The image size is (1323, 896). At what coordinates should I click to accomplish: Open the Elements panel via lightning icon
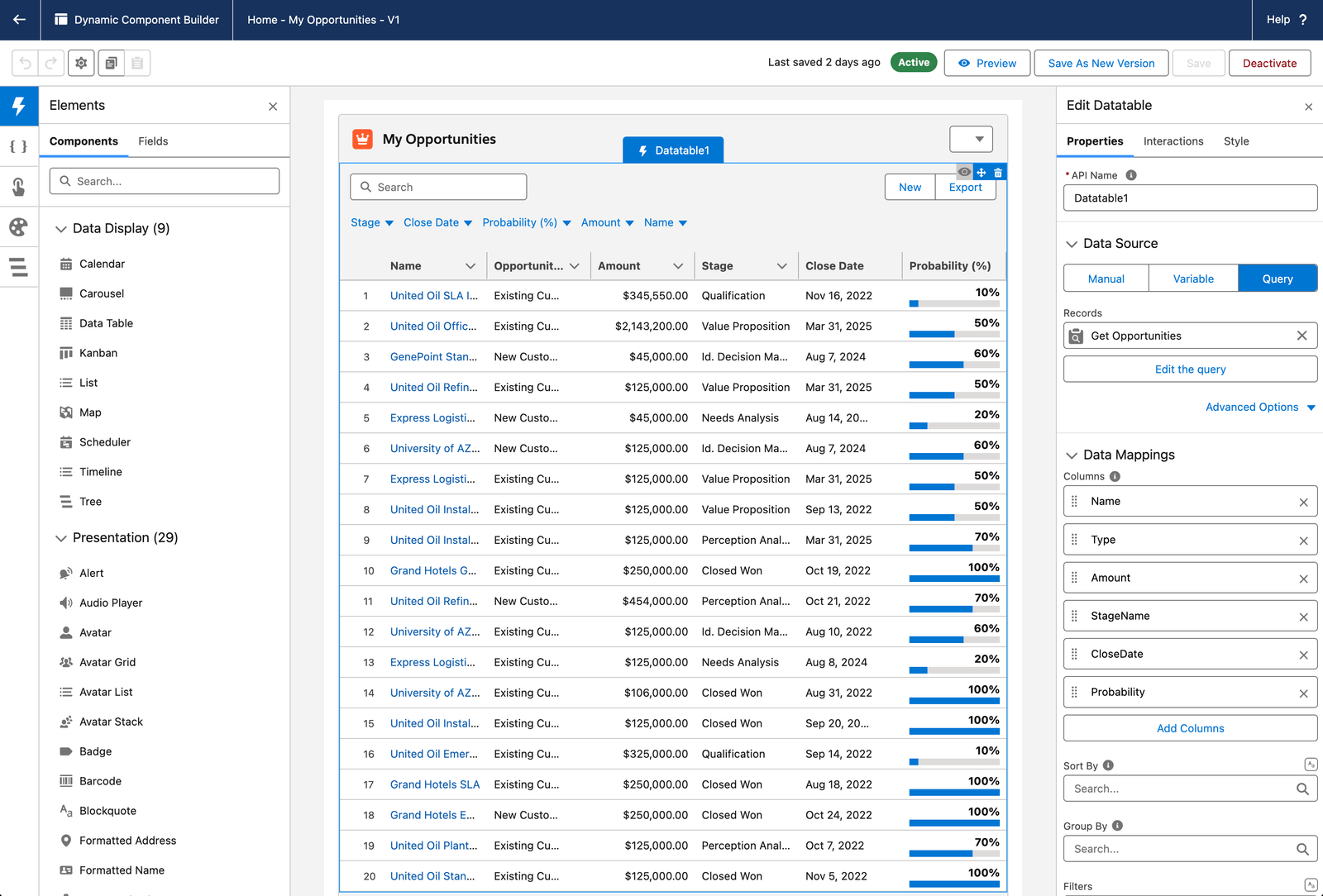pos(19,106)
